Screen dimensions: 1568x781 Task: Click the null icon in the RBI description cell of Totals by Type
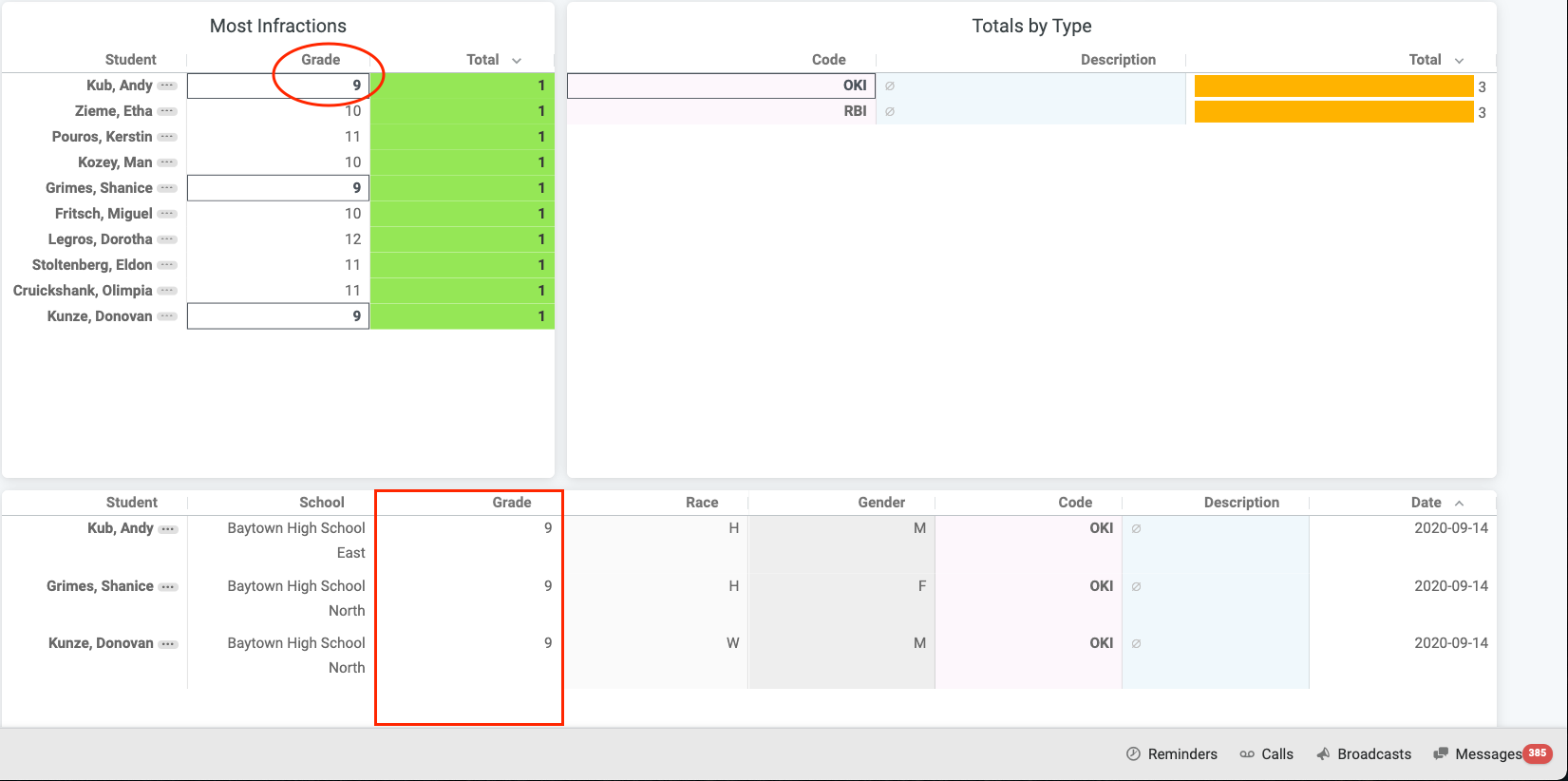coord(890,111)
